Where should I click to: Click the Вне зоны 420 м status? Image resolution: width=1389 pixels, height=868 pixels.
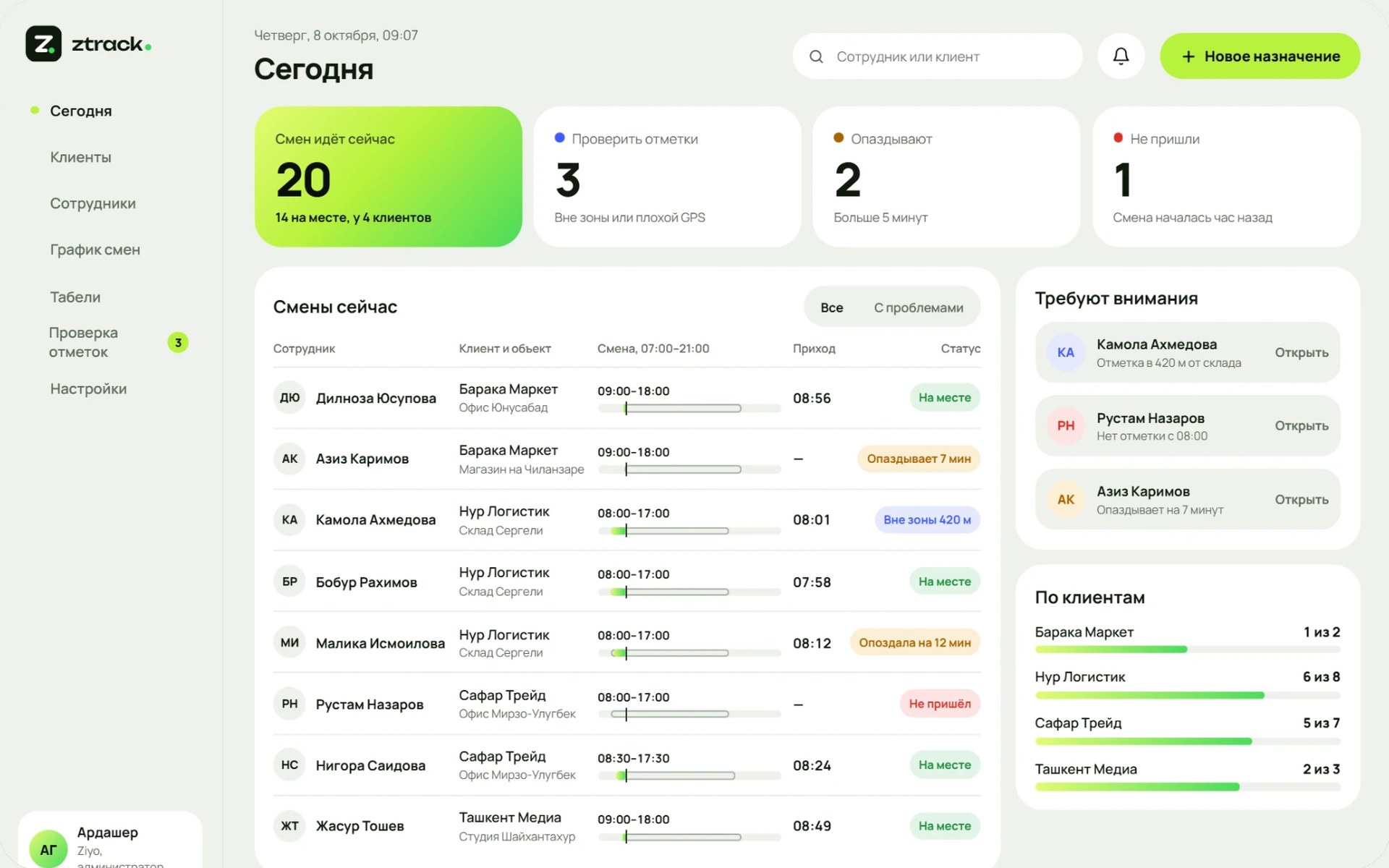pos(927,519)
